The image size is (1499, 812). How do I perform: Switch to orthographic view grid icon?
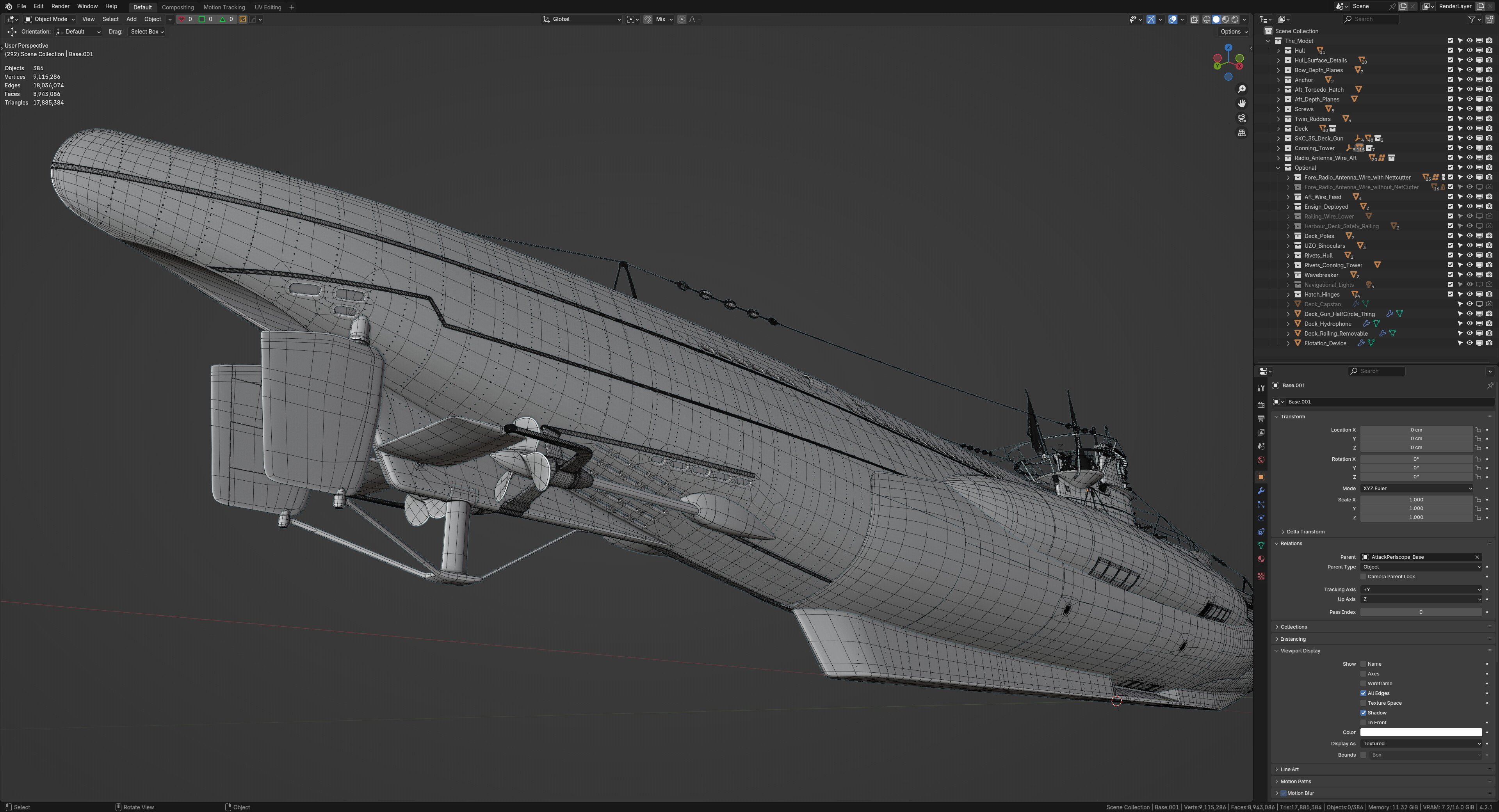[x=1241, y=133]
